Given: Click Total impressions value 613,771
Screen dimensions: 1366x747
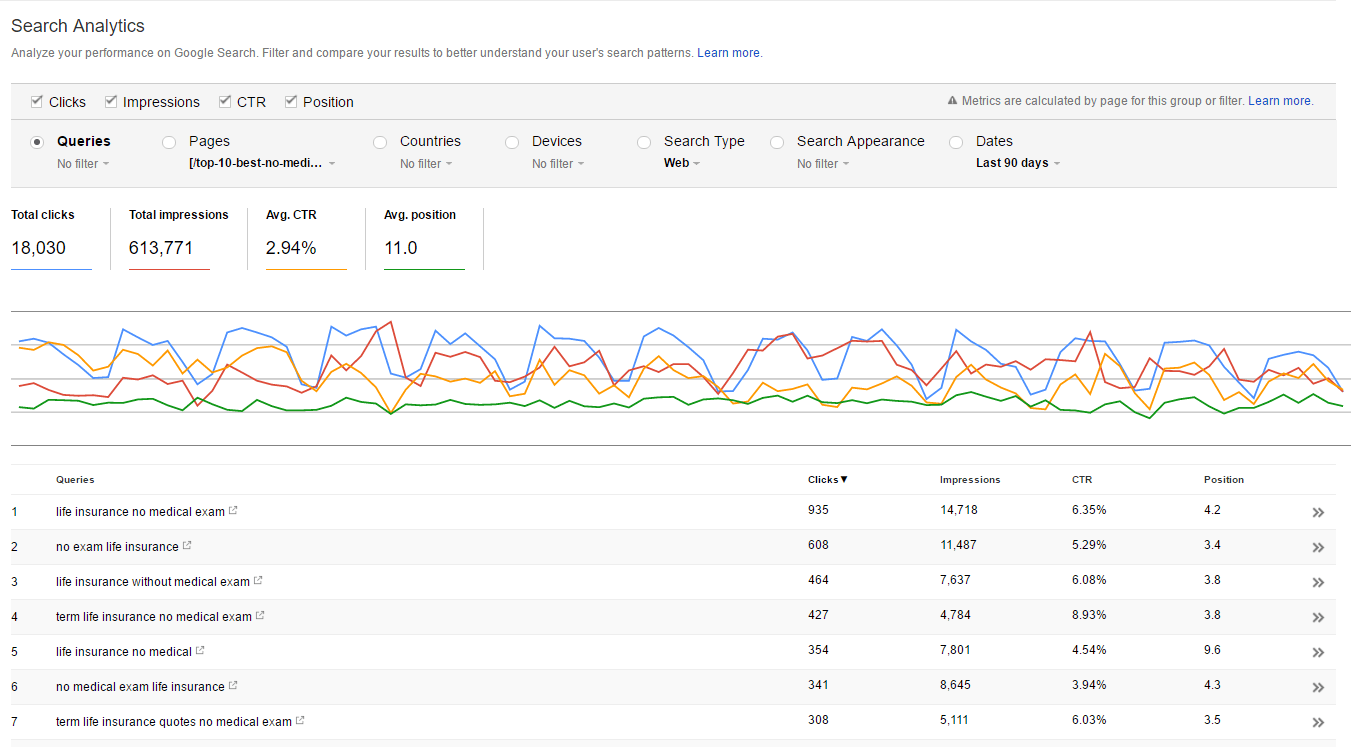Looking at the screenshot, I should click(x=161, y=248).
